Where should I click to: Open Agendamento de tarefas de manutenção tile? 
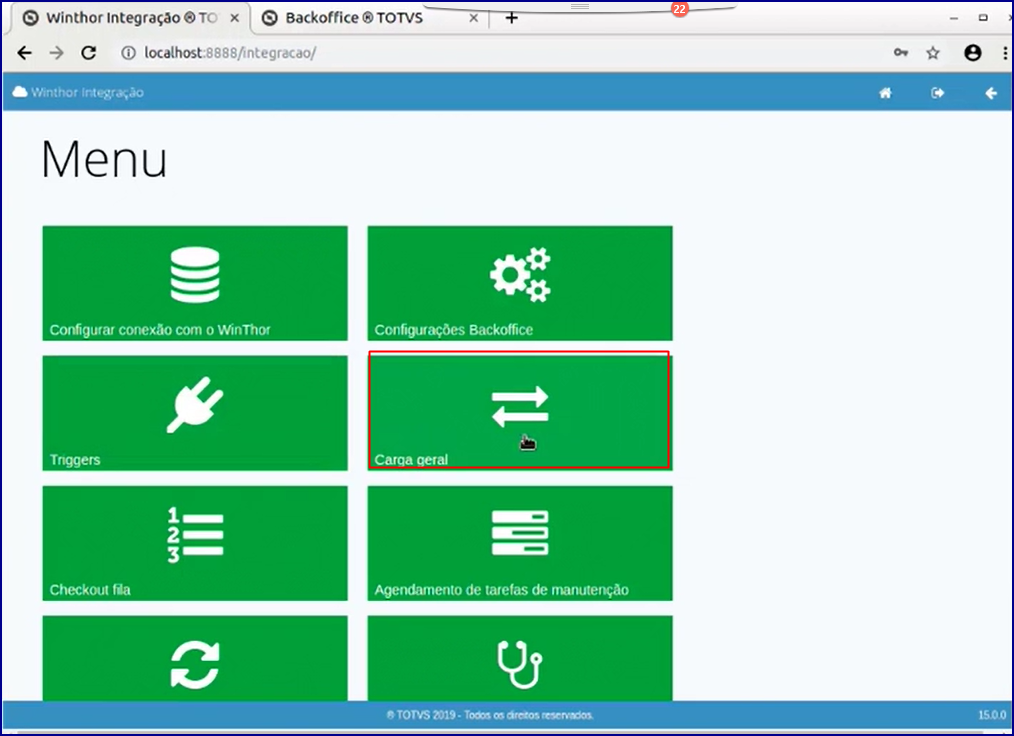click(x=520, y=543)
